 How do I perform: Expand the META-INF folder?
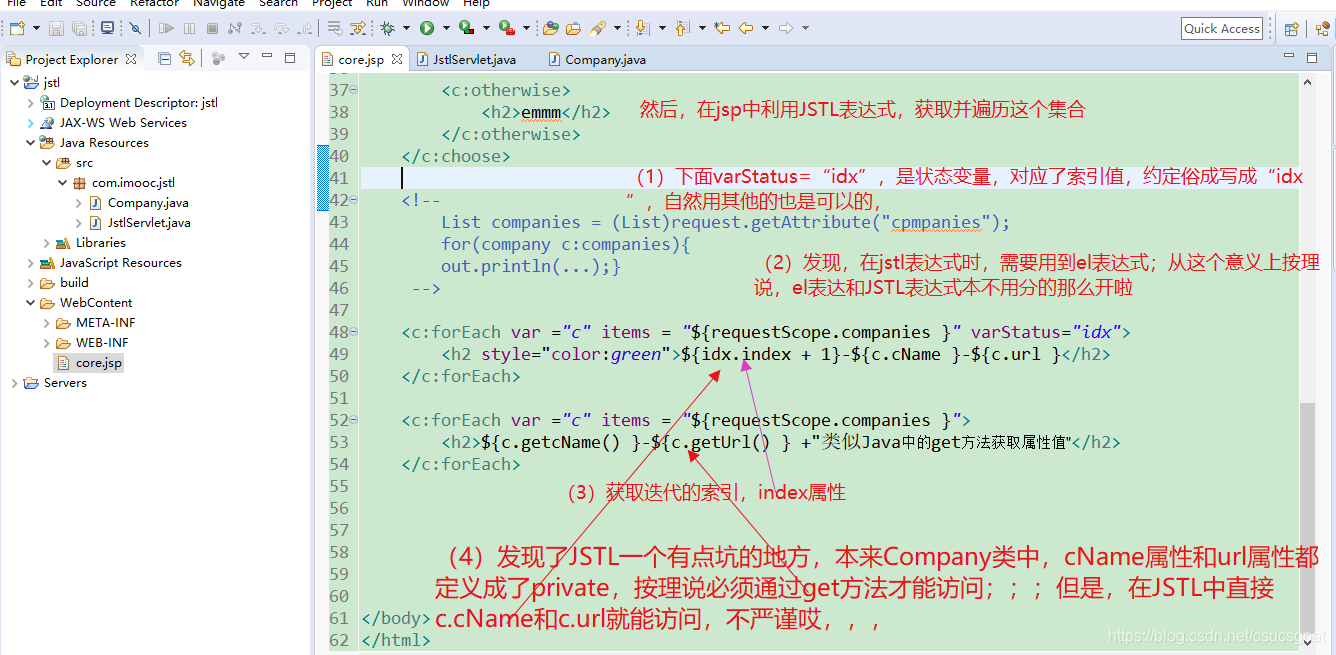[47, 323]
